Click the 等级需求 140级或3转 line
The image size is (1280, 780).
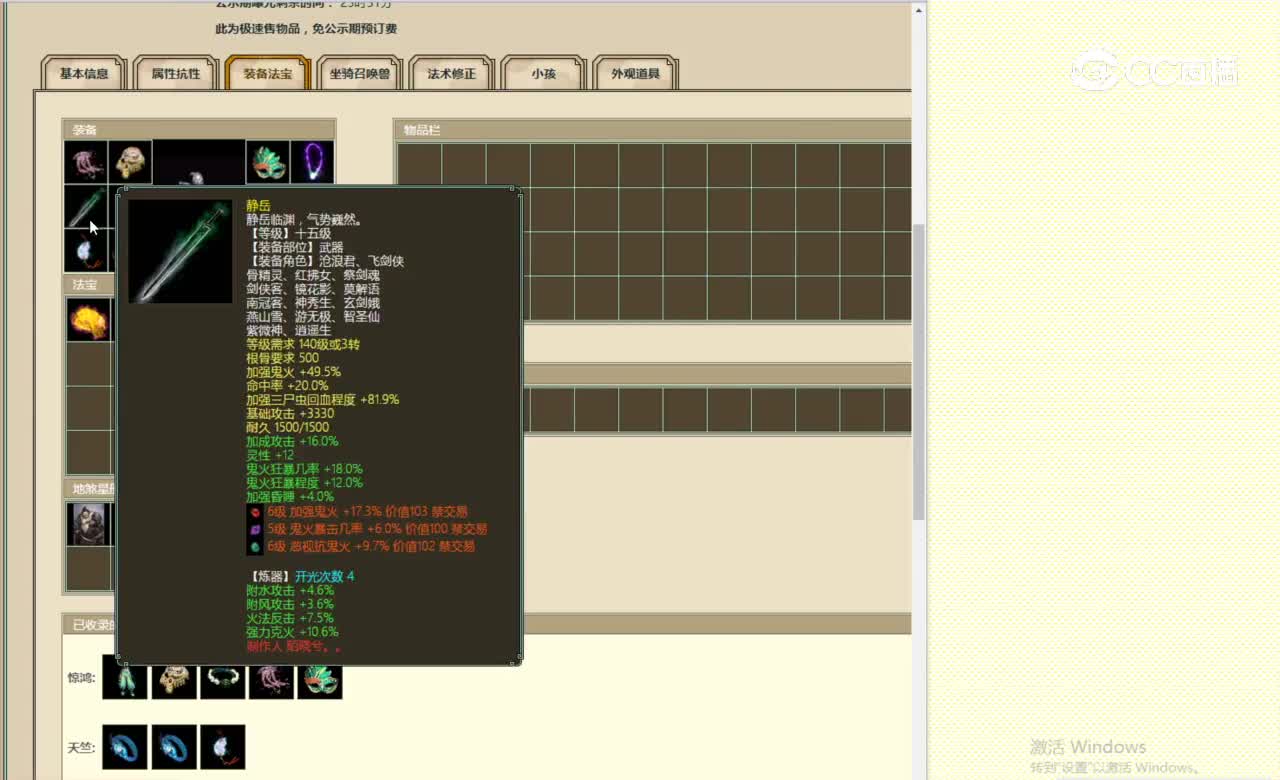[303, 344]
